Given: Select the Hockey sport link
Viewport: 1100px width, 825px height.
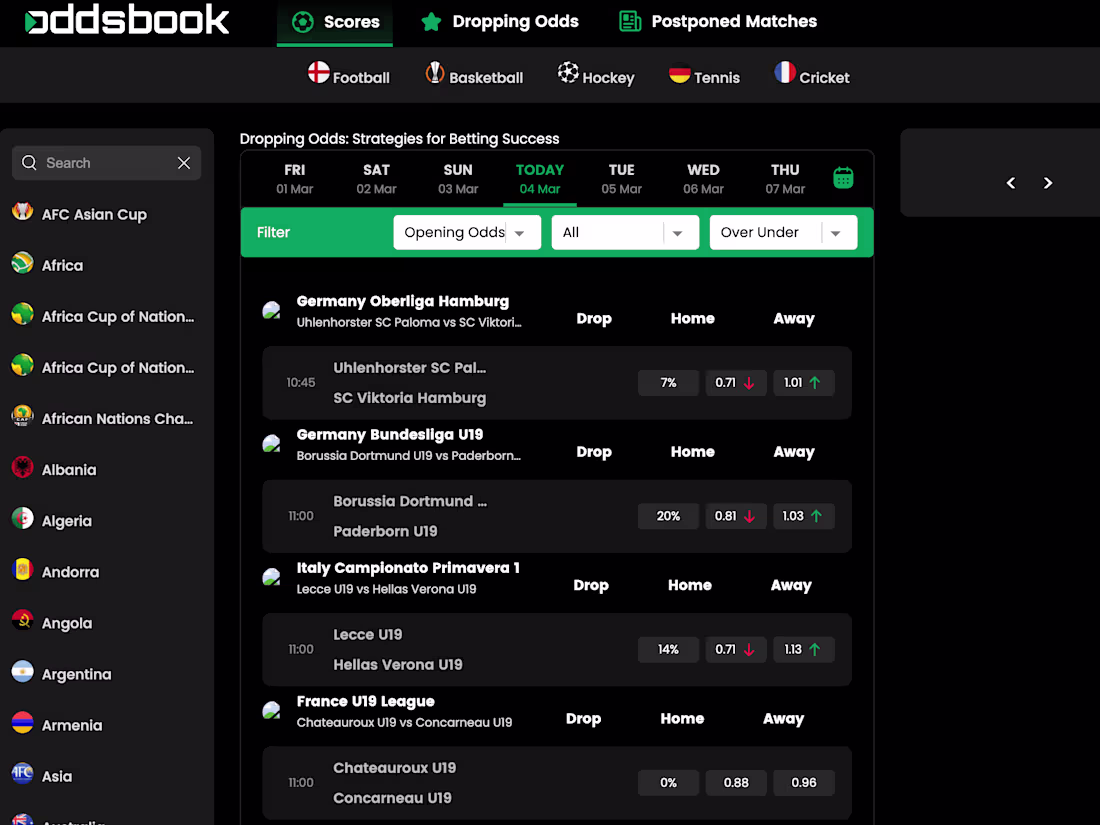Looking at the screenshot, I should pyautogui.click(x=596, y=74).
